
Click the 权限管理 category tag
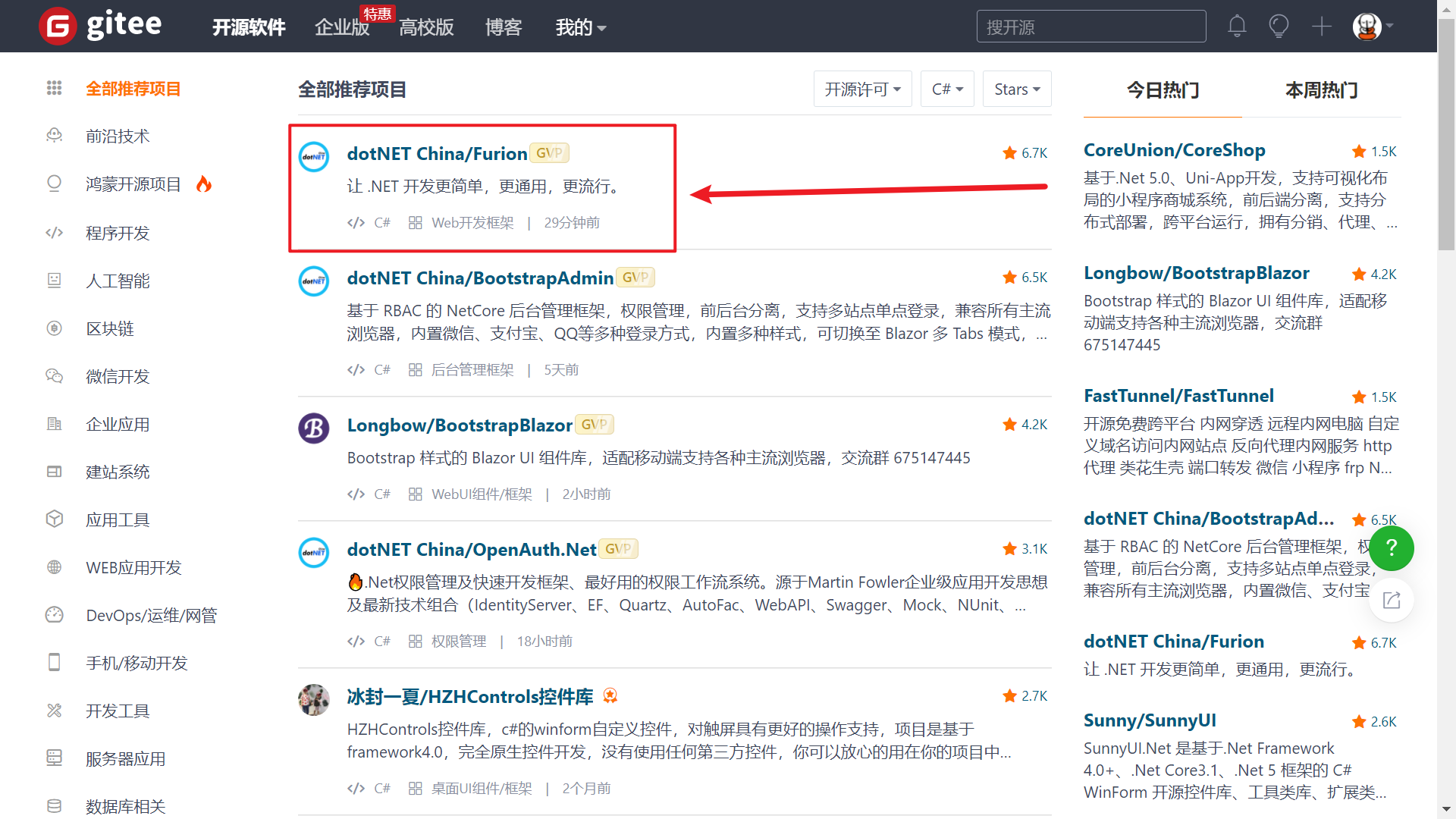pos(459,641)
